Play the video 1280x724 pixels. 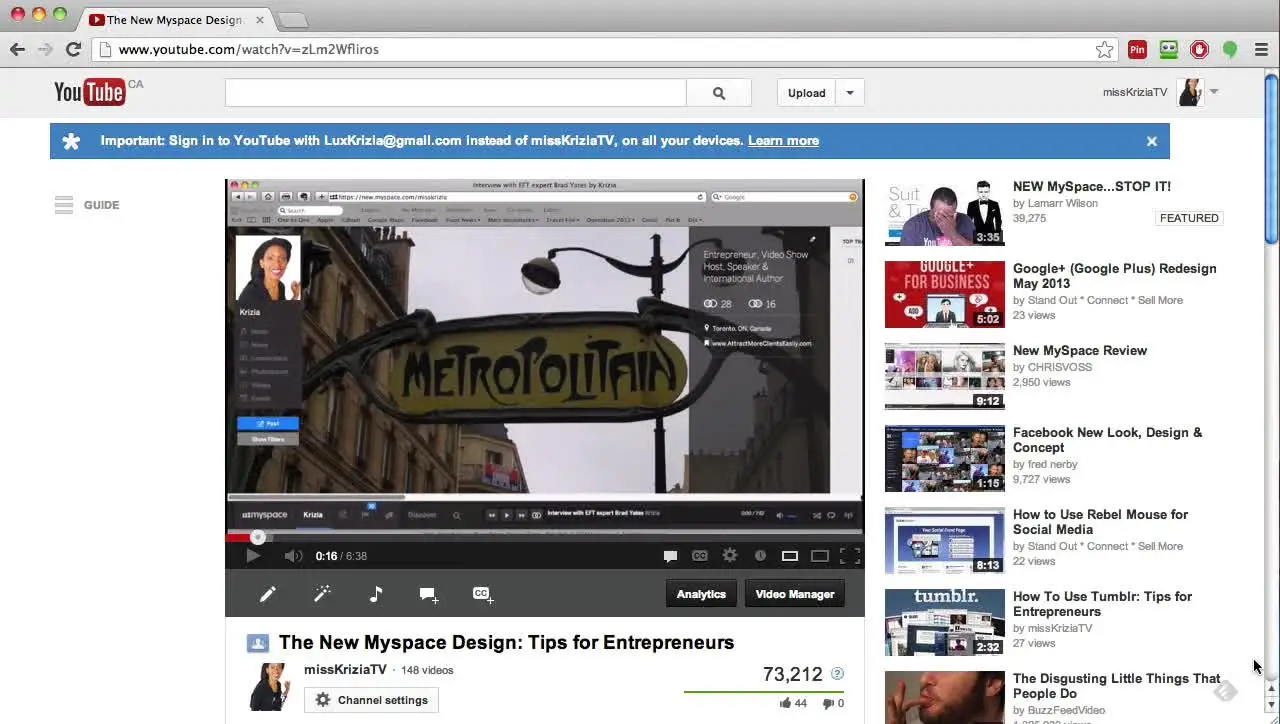(253, 556)
